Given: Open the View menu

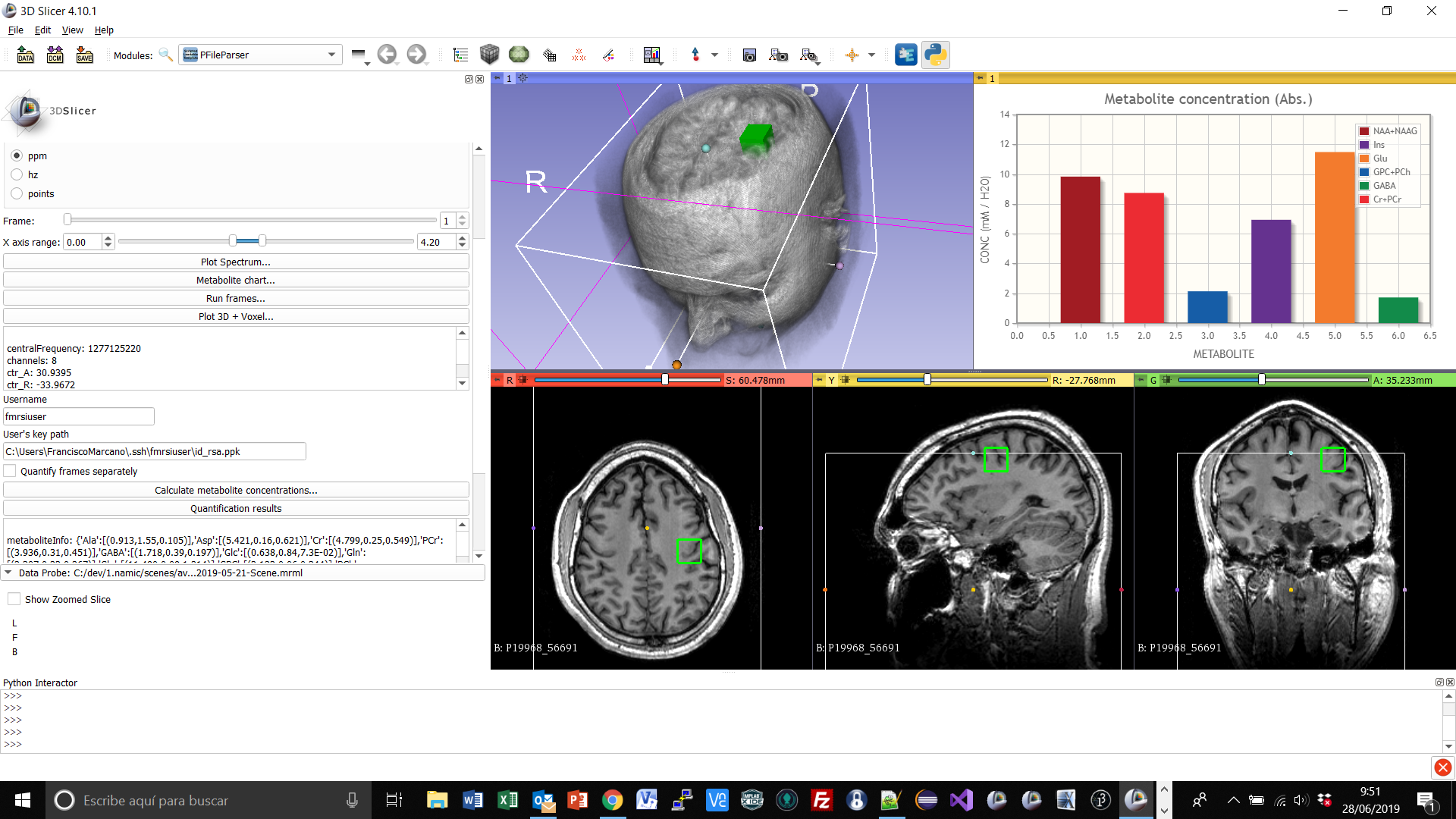Looking at the screenshot, I should tap(72, 30).
